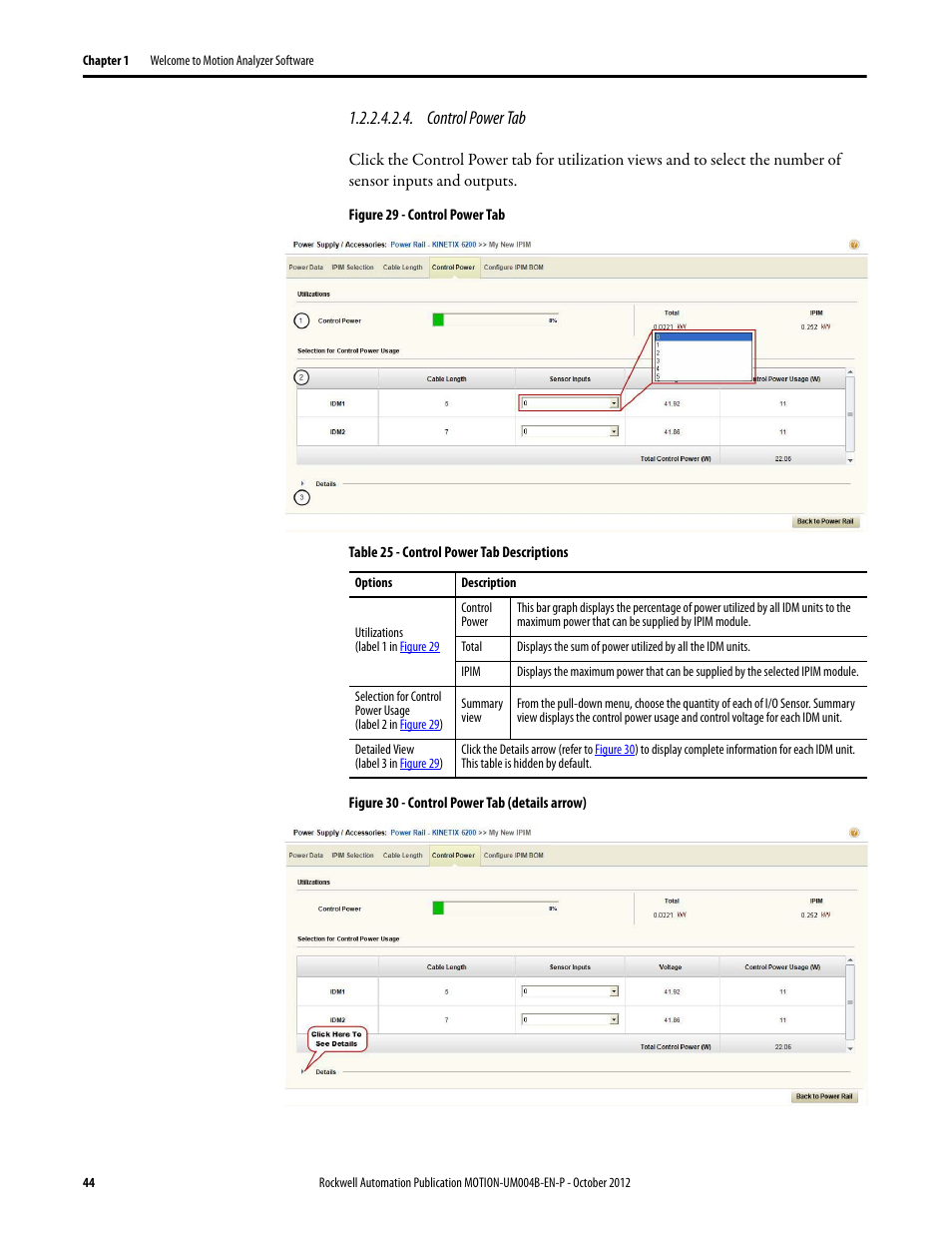The width and height of the screenshot is (952, 1233).
Task: Click help icon in Figure 29 screenshot
Action: point(853,245)
